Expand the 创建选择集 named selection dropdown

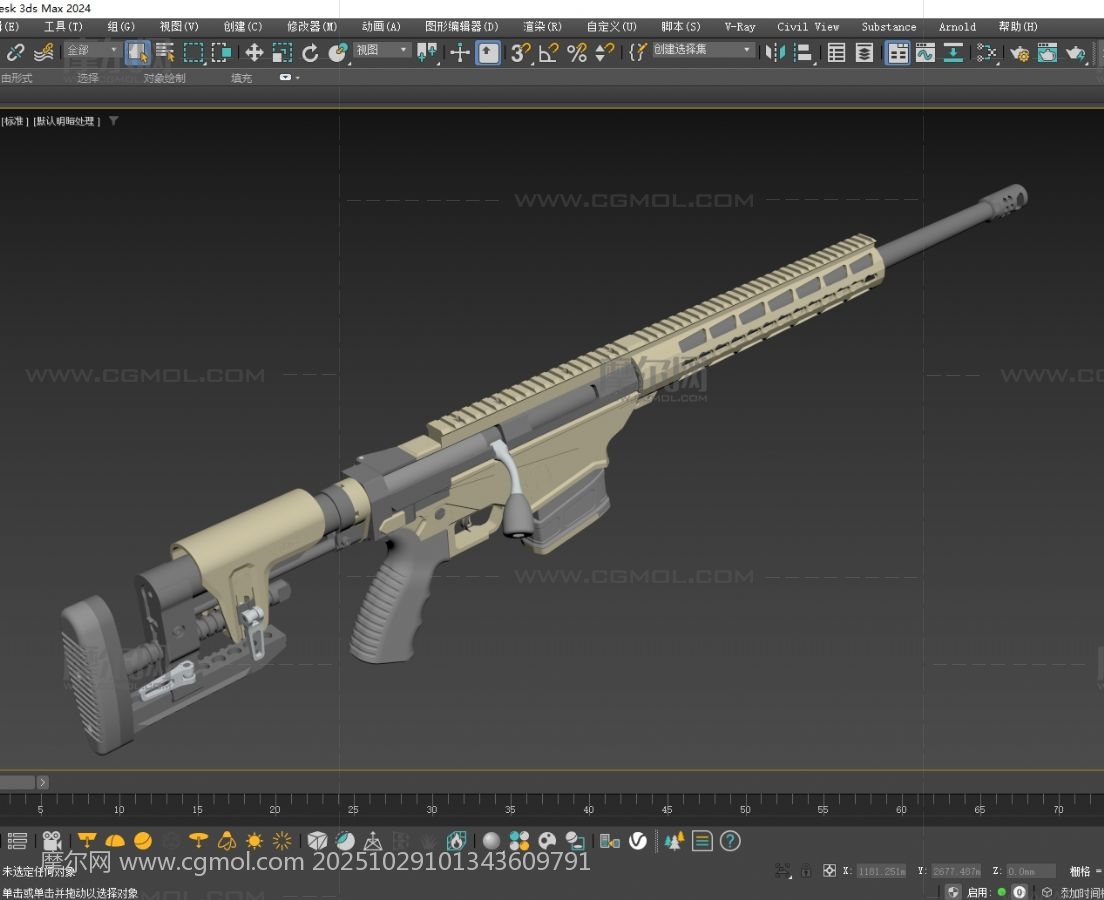coord(704,50)
